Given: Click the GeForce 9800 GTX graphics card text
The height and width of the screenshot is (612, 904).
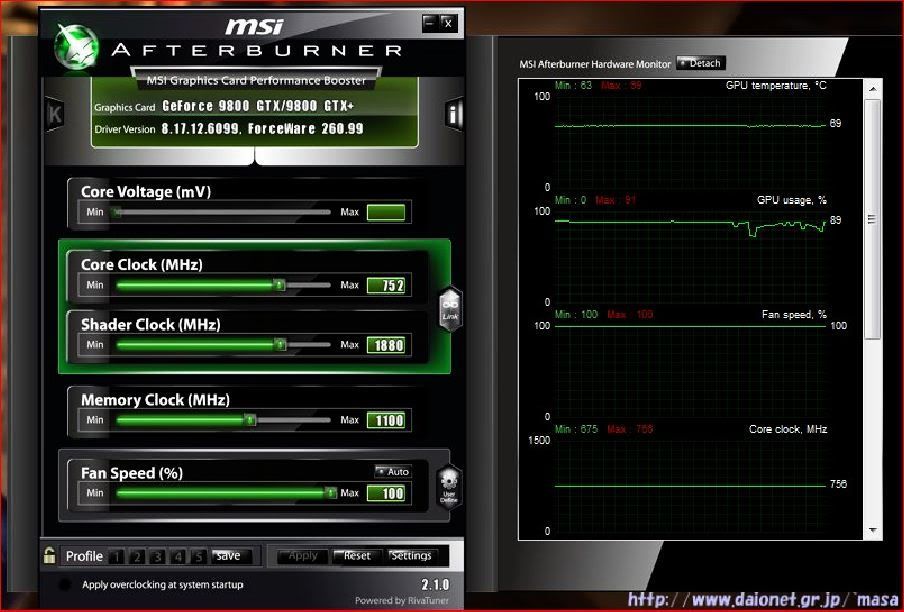Looking at the screenshot, I should coord(258,106).
